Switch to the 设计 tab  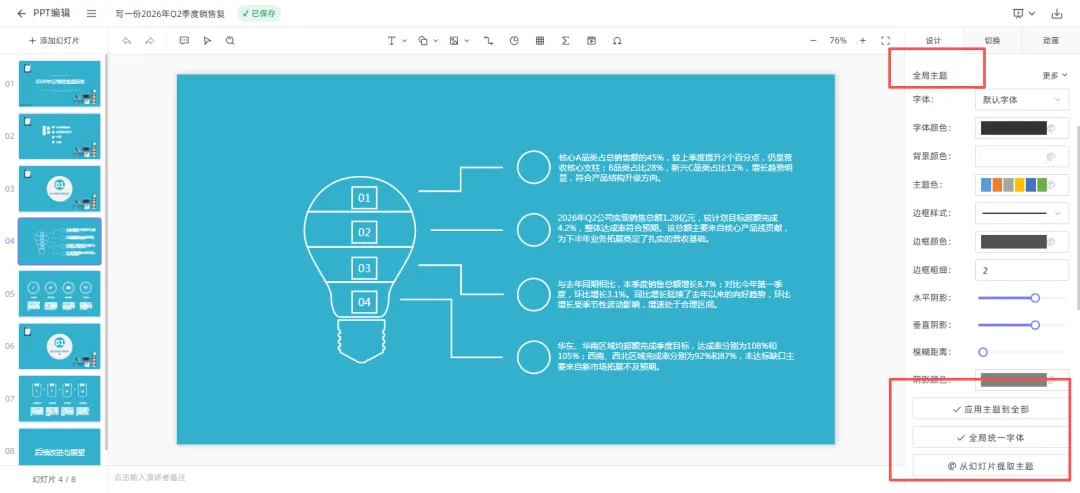coord(933,41)
